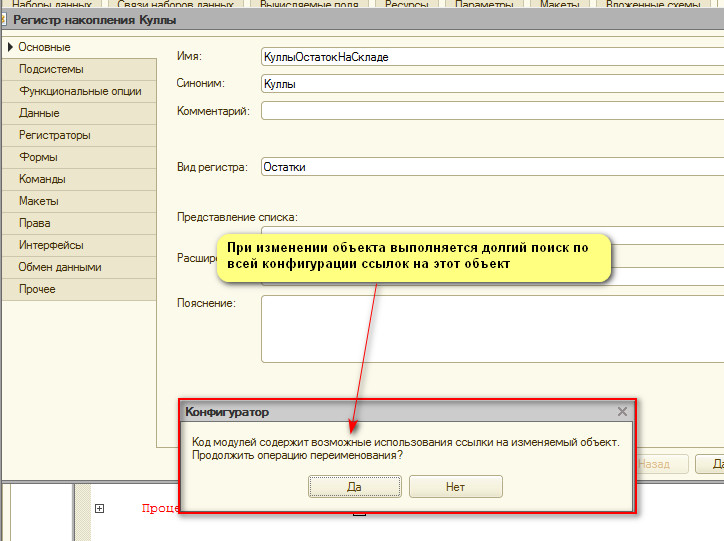
Task: Open the Основные section
Action: (x=44, y=47)
